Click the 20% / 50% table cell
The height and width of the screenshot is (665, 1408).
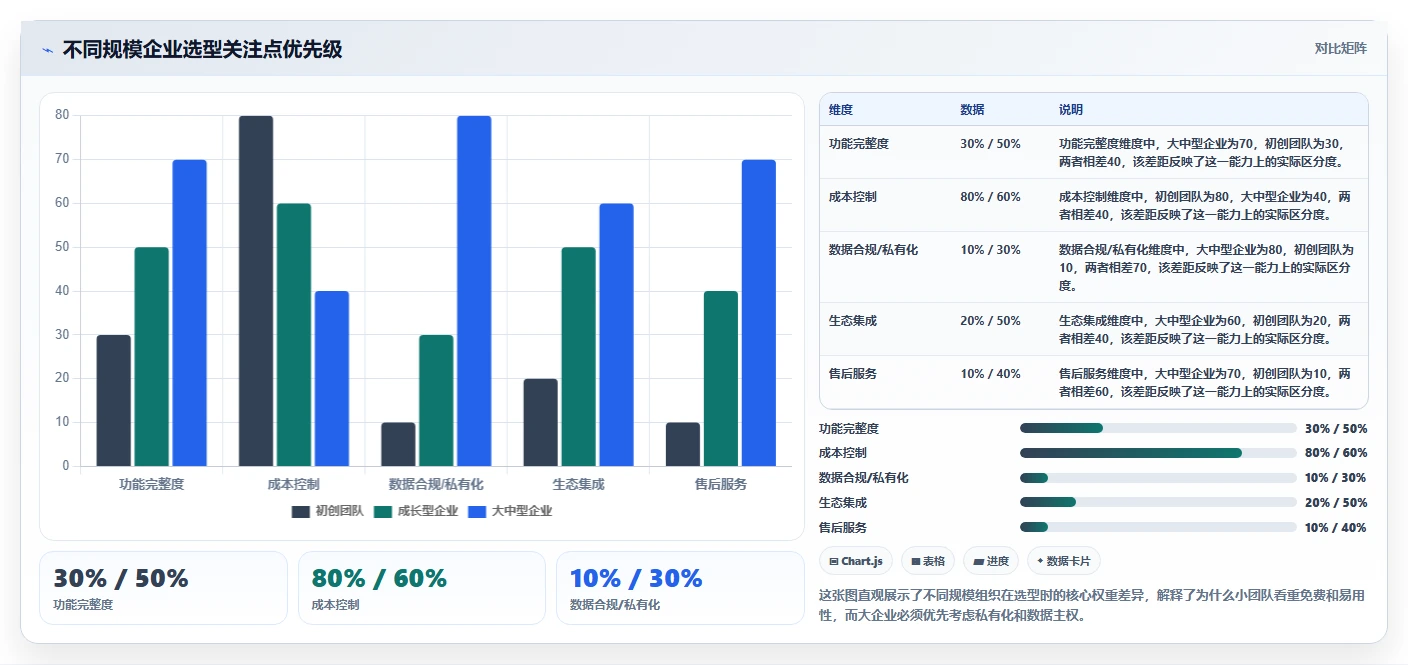(990, 321)
